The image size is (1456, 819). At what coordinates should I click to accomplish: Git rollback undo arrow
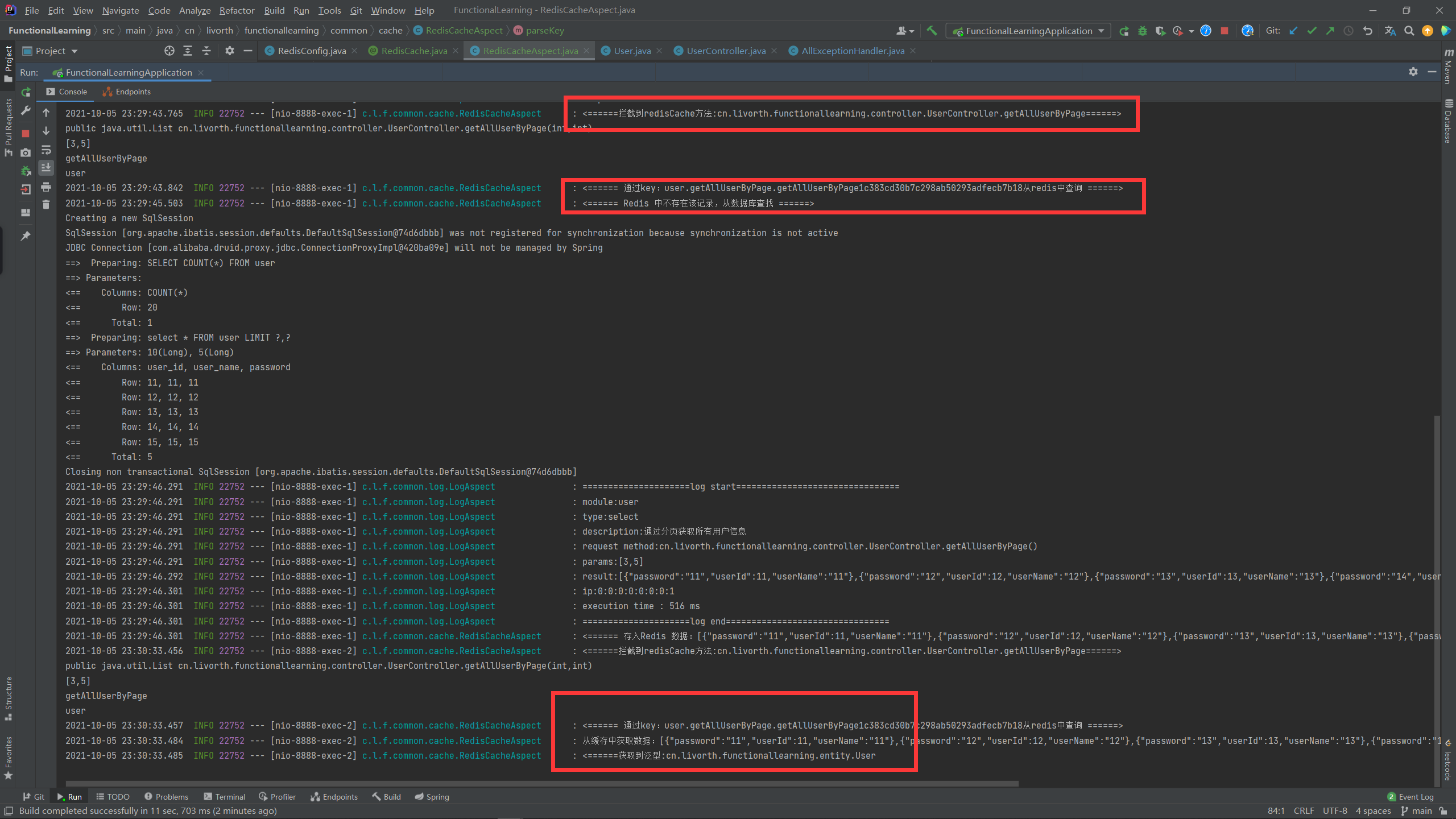pos(1367,31)
